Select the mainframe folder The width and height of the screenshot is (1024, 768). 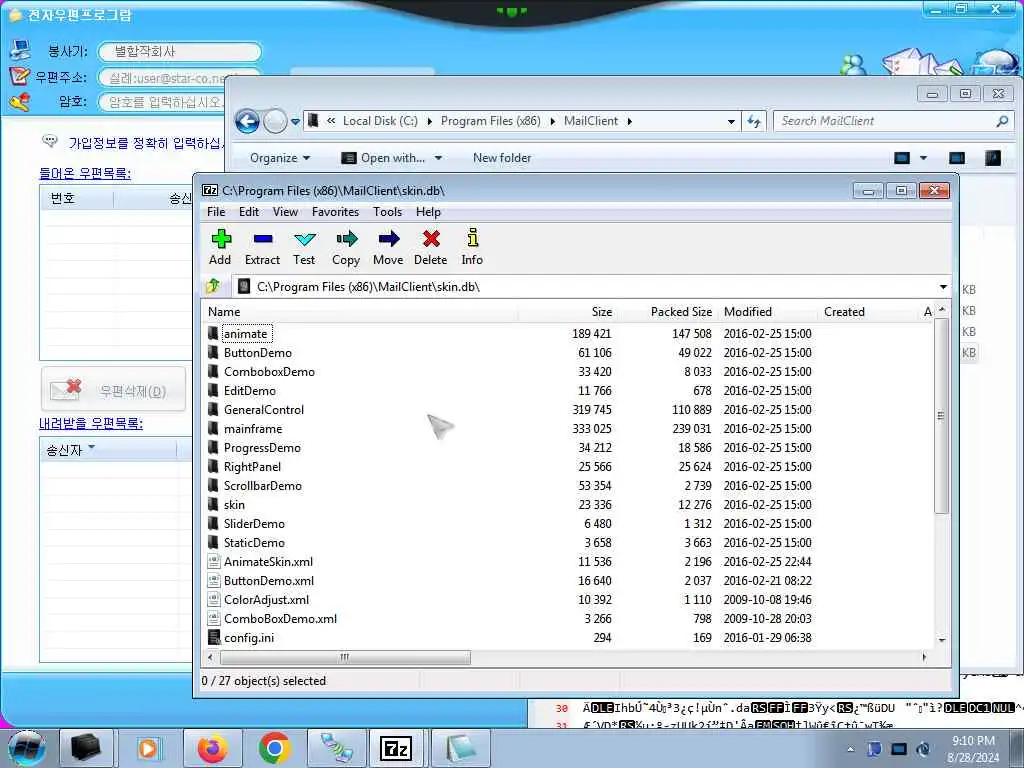253,428
